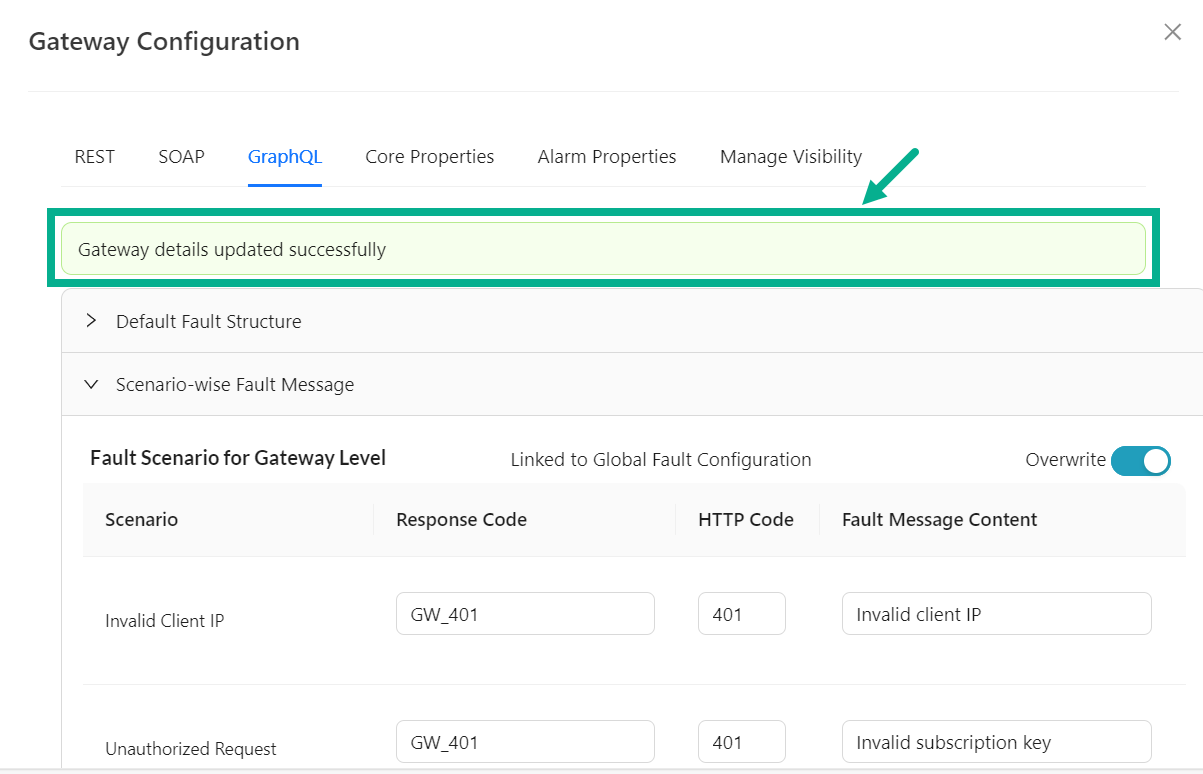The height and width of the screenshot is (774, 1203).
Task: Edit Response Code for Invalid Client IP
Action: [525, 614]
